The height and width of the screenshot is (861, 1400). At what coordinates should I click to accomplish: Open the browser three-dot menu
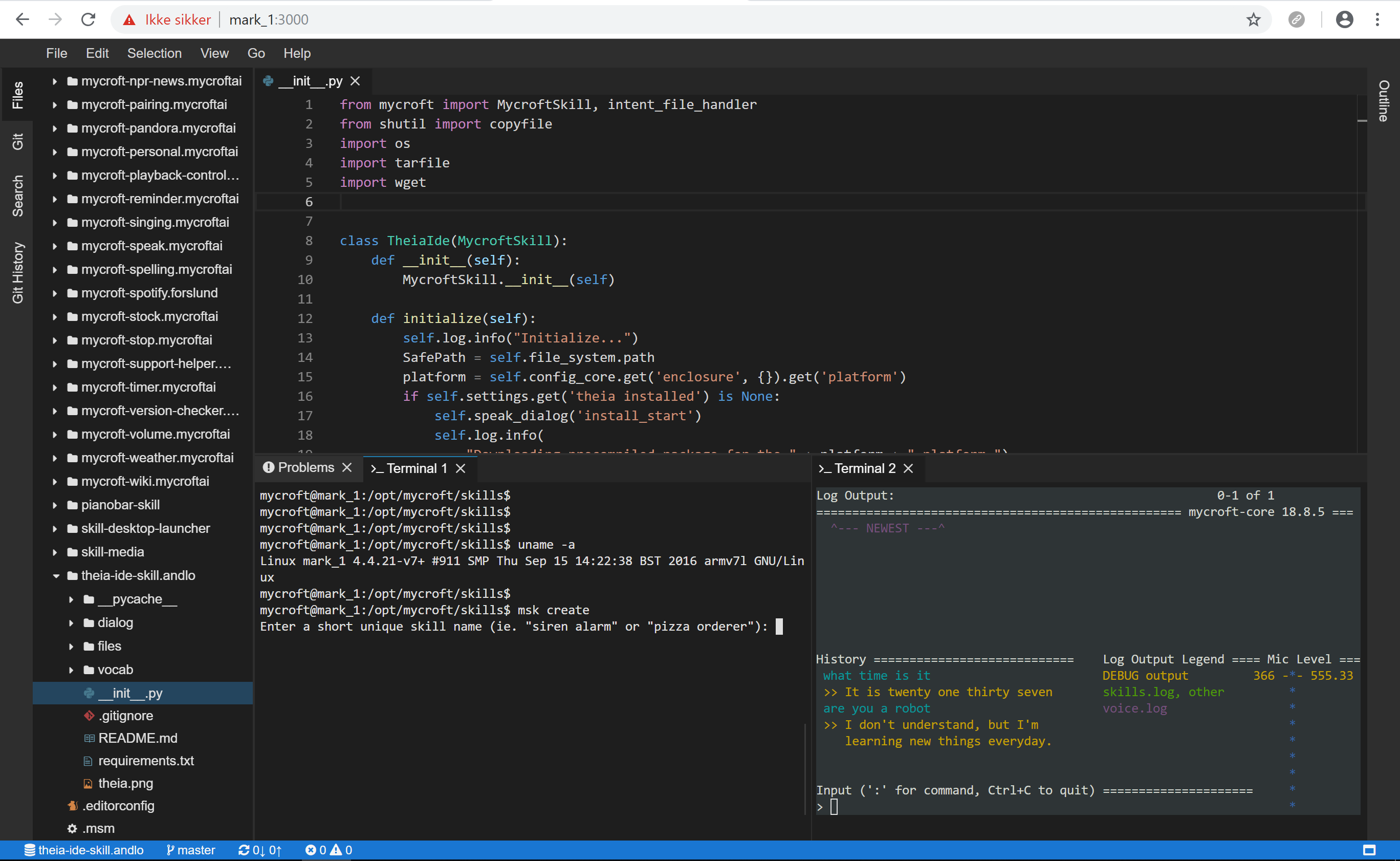click(1377, 19)
